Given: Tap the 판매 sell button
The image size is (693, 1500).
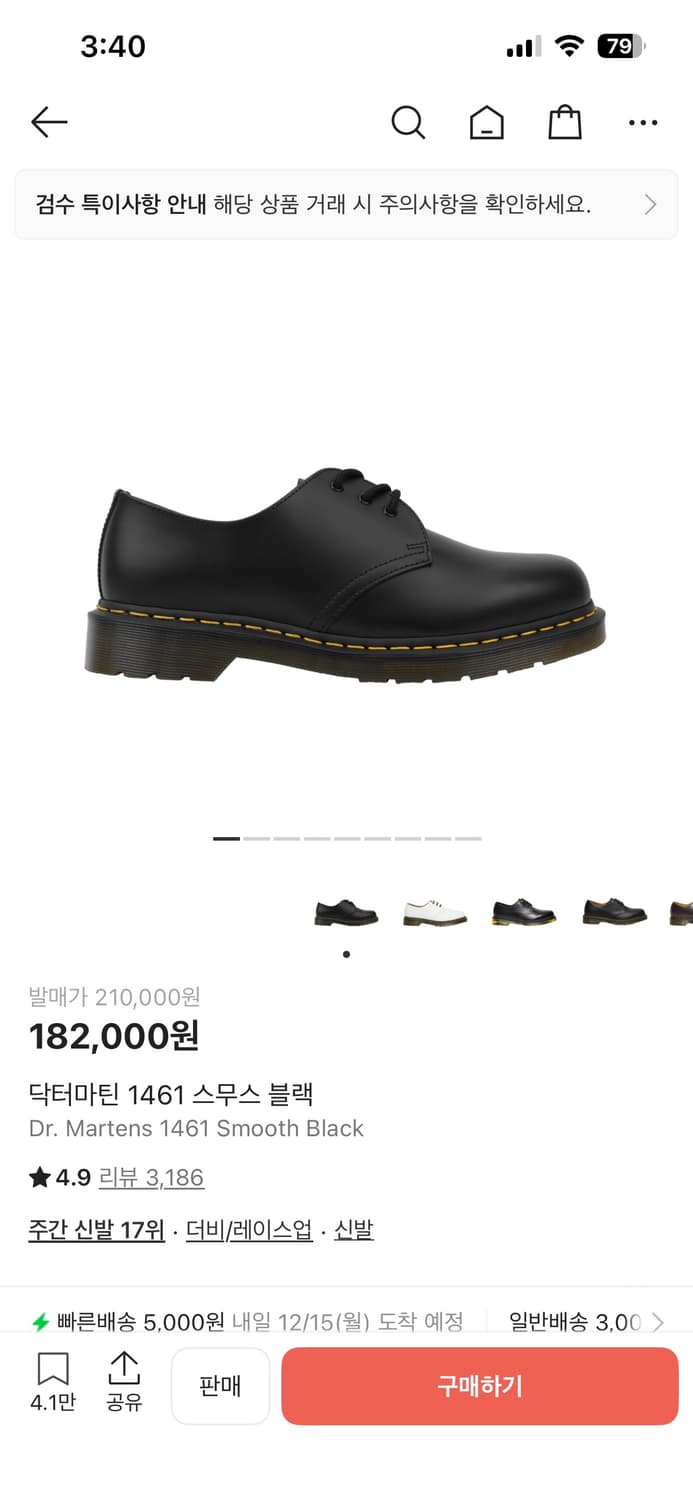Looking at the screenshot, I should pos(220,1386).
